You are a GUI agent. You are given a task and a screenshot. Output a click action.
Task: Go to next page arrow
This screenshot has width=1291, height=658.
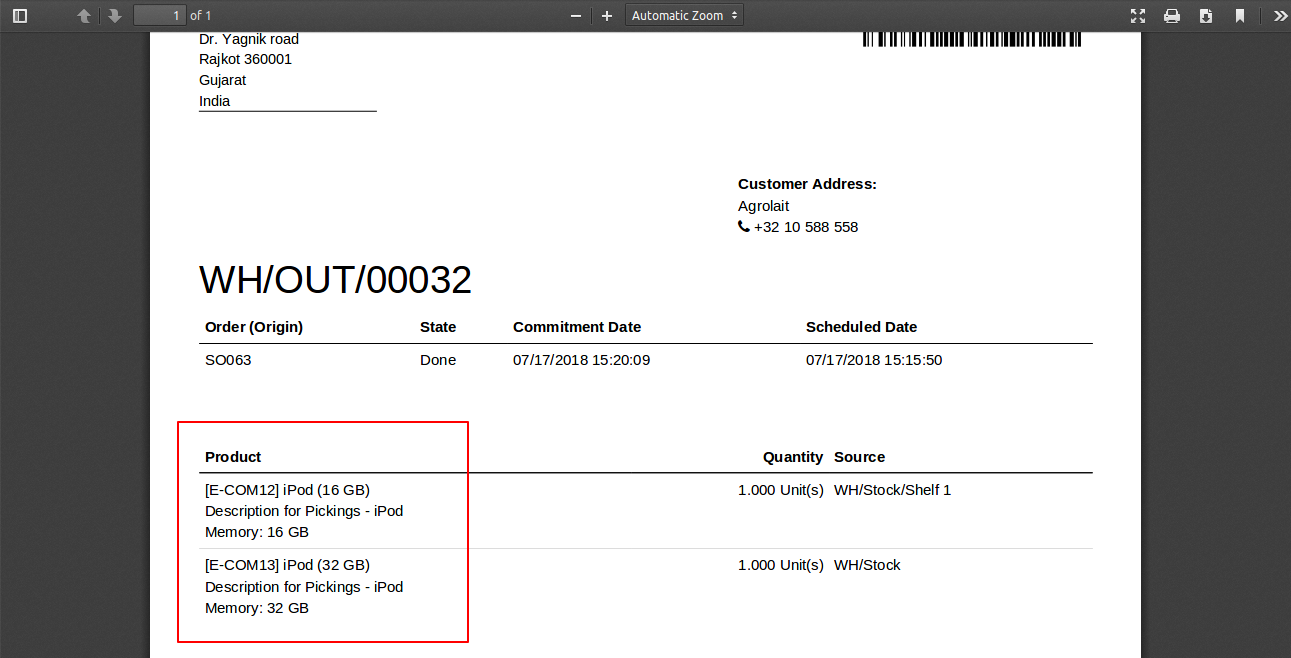(115, 16)
